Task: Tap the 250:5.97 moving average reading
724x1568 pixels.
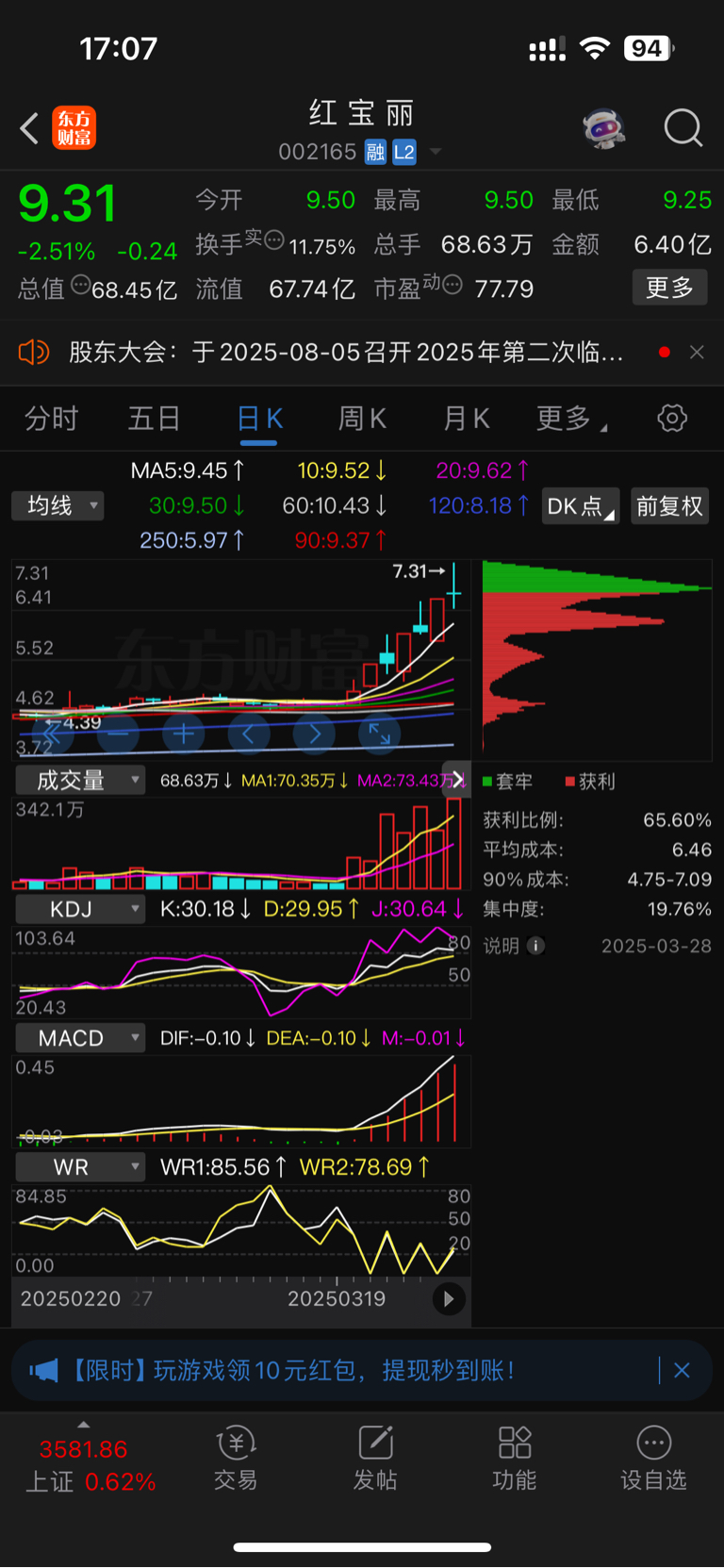Action: point(192,540)
